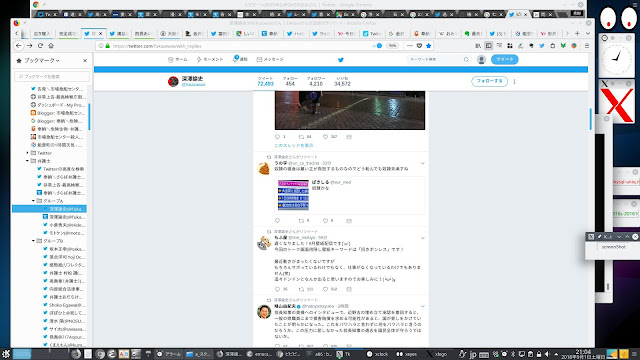
Task: Reply to the tweet below the street photo
Action: 278,137
